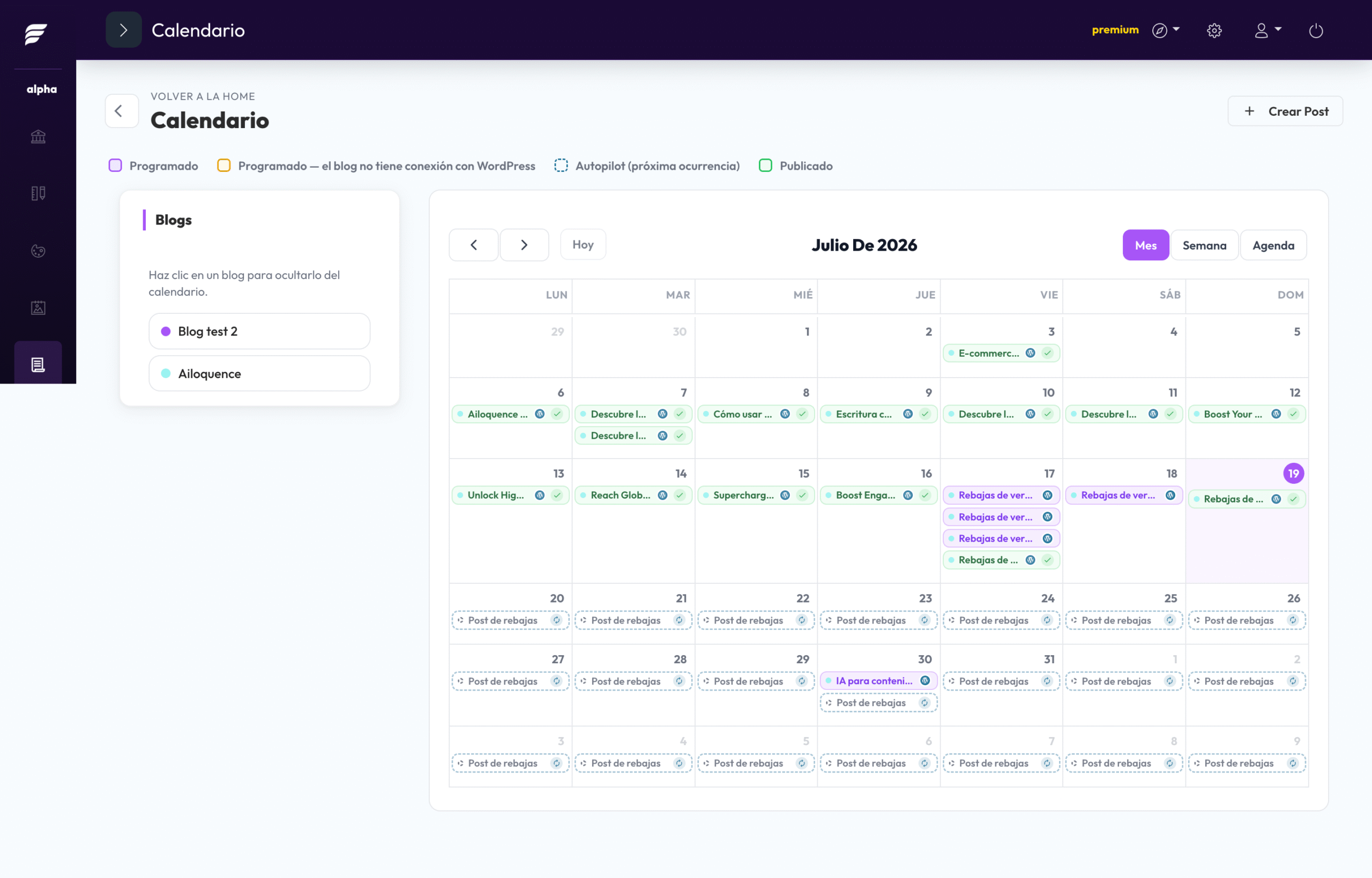Image resolution: width=1372 pixels, height=878 pixels.
Task: Hide Blog test 2 from the calendar
Action: point(259,331)
